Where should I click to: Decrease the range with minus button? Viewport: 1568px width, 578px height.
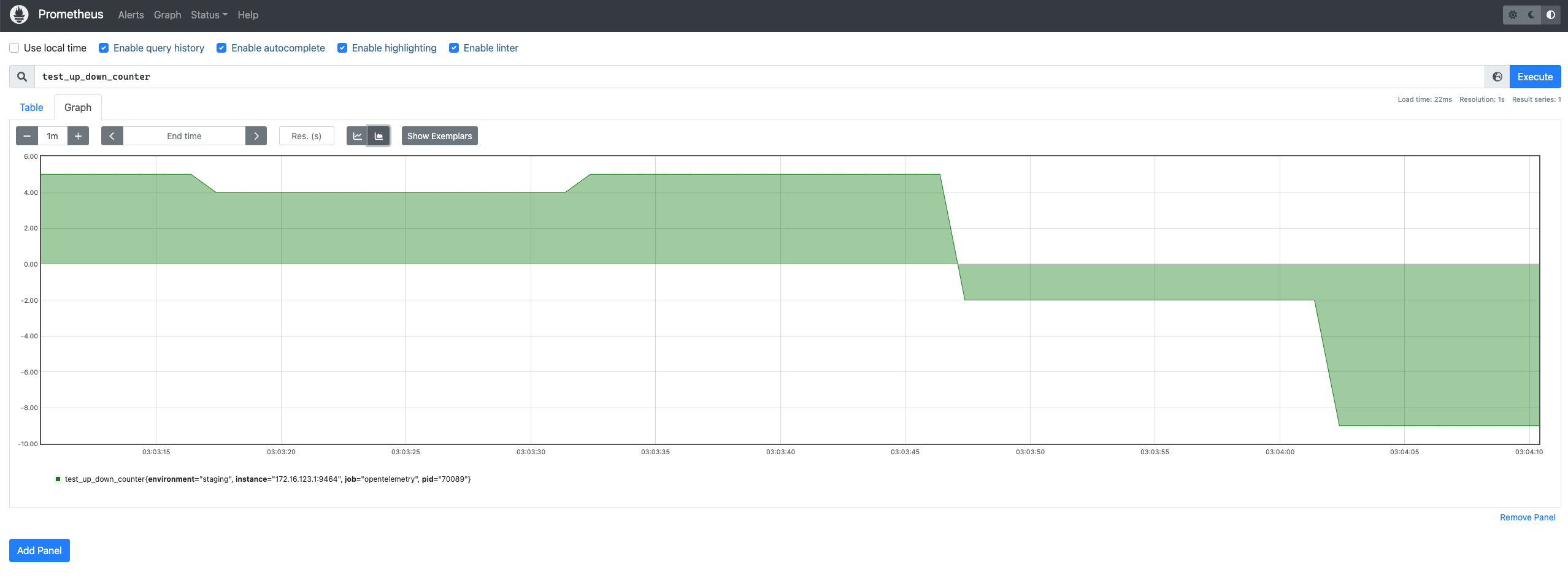pyautogui.click(x=27, y=136)
